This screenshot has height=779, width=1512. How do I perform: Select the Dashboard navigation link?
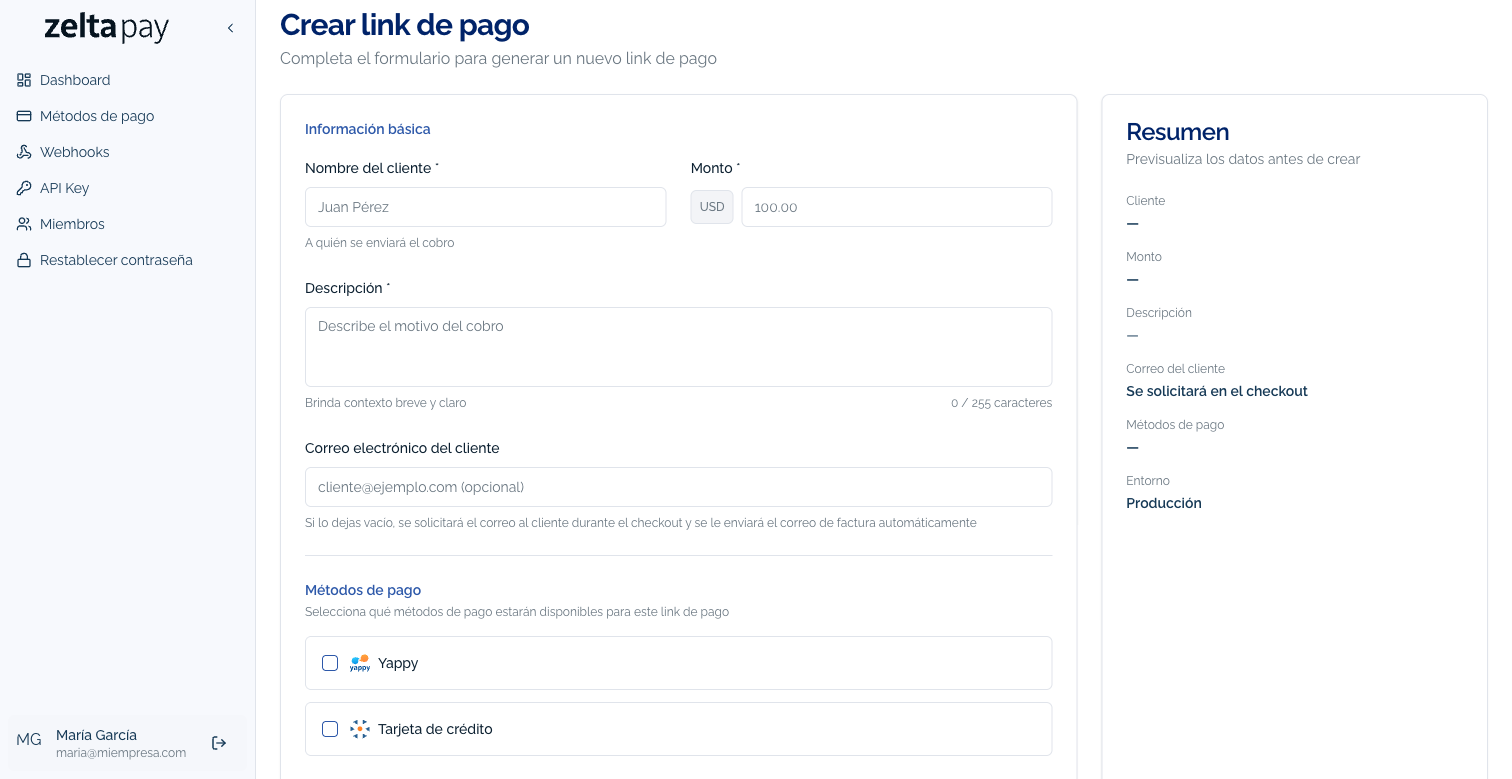coord(75,80)
